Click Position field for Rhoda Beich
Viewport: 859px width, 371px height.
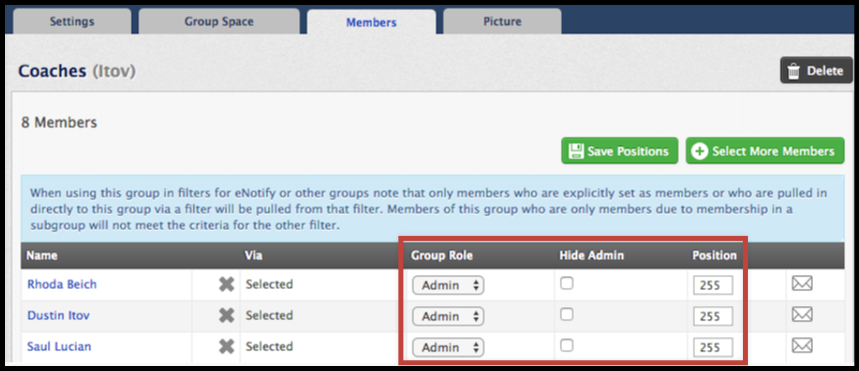point(713,286)
